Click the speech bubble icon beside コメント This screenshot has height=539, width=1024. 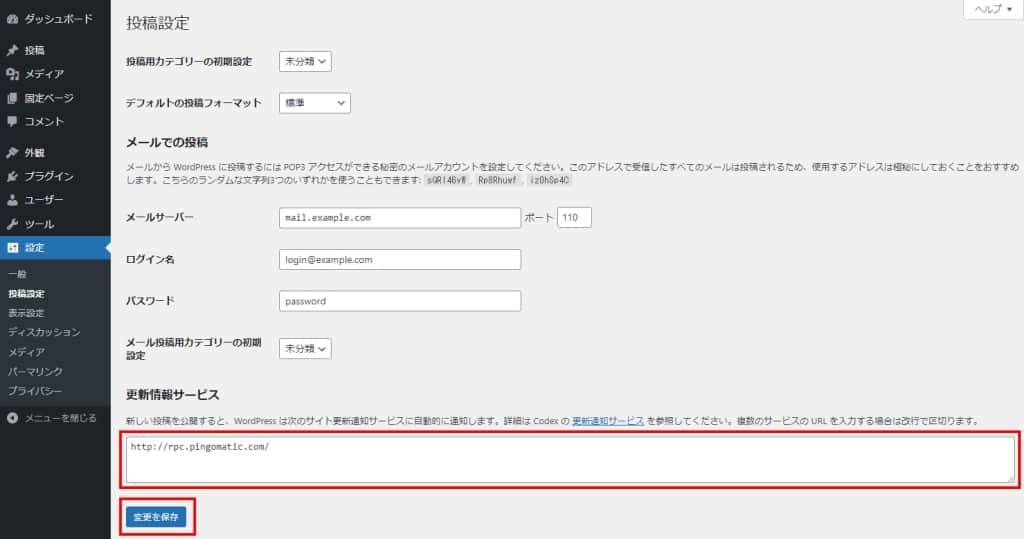pyautogui.click(x=12, y=122)
